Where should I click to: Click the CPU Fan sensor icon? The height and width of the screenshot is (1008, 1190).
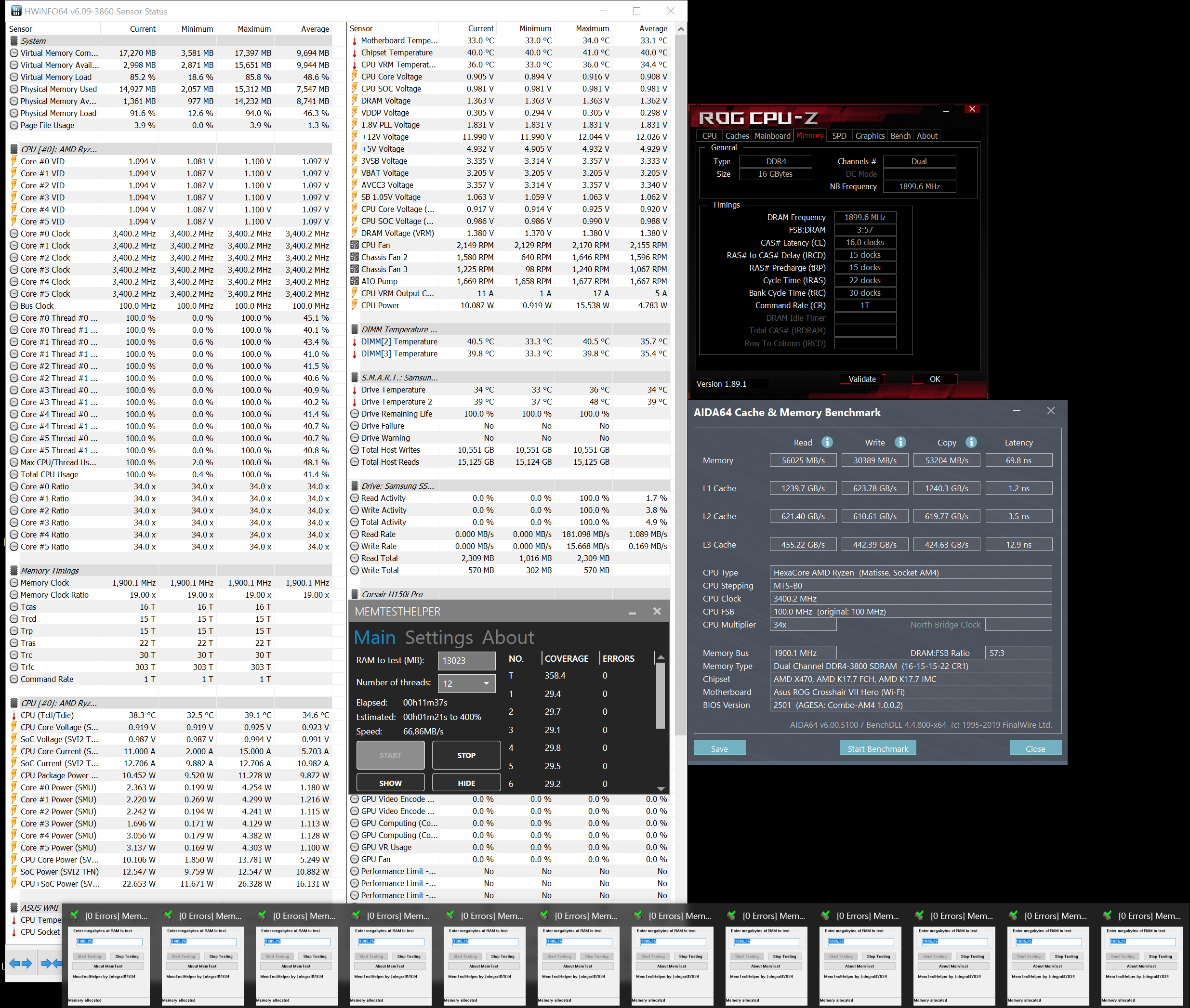pyautogui.click(x=355, y=245)
